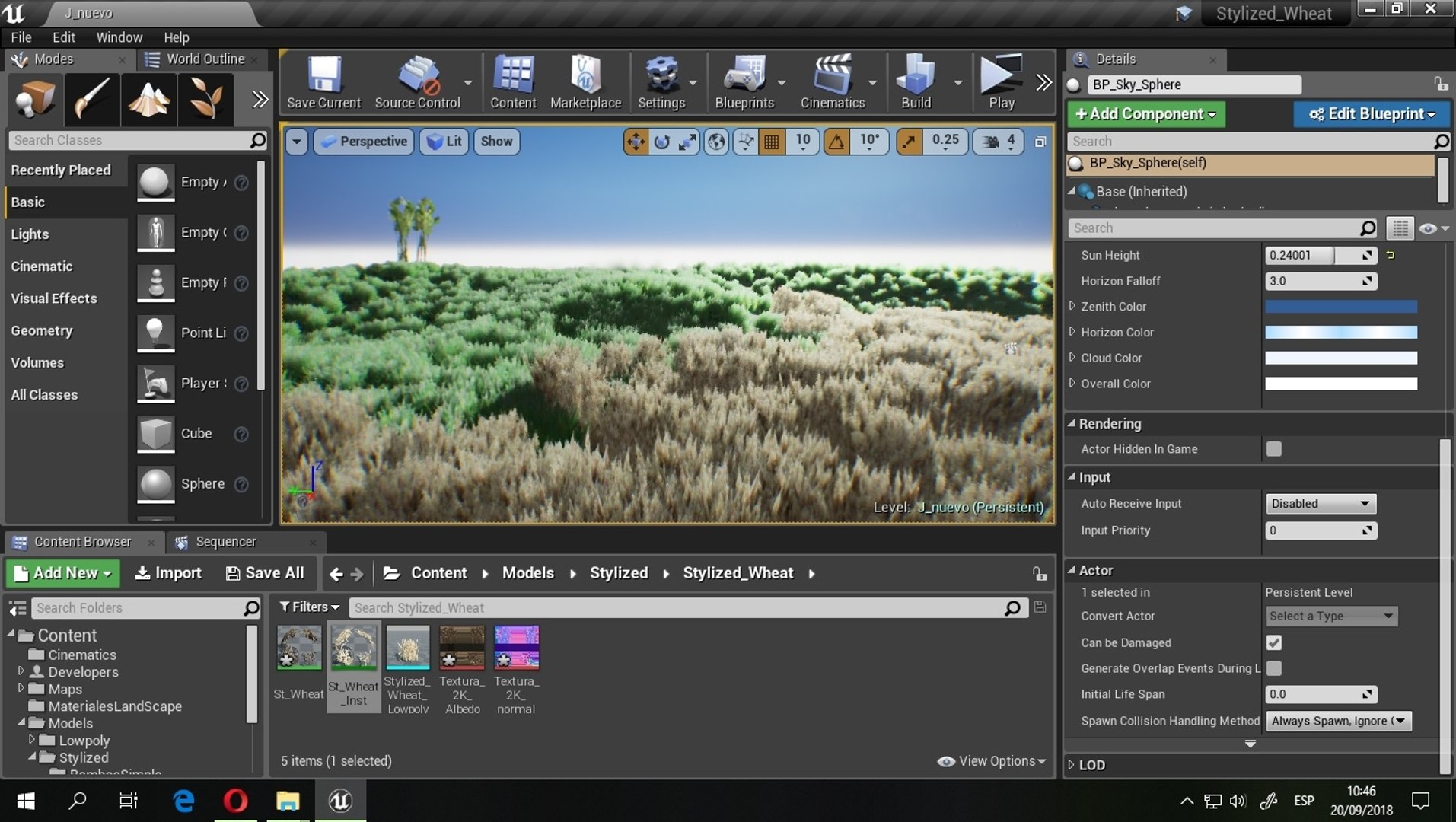This screenshot has height=822, width=1456.
Task: Select rotate gizmo tool in viewport
Action: pos(661,142)
